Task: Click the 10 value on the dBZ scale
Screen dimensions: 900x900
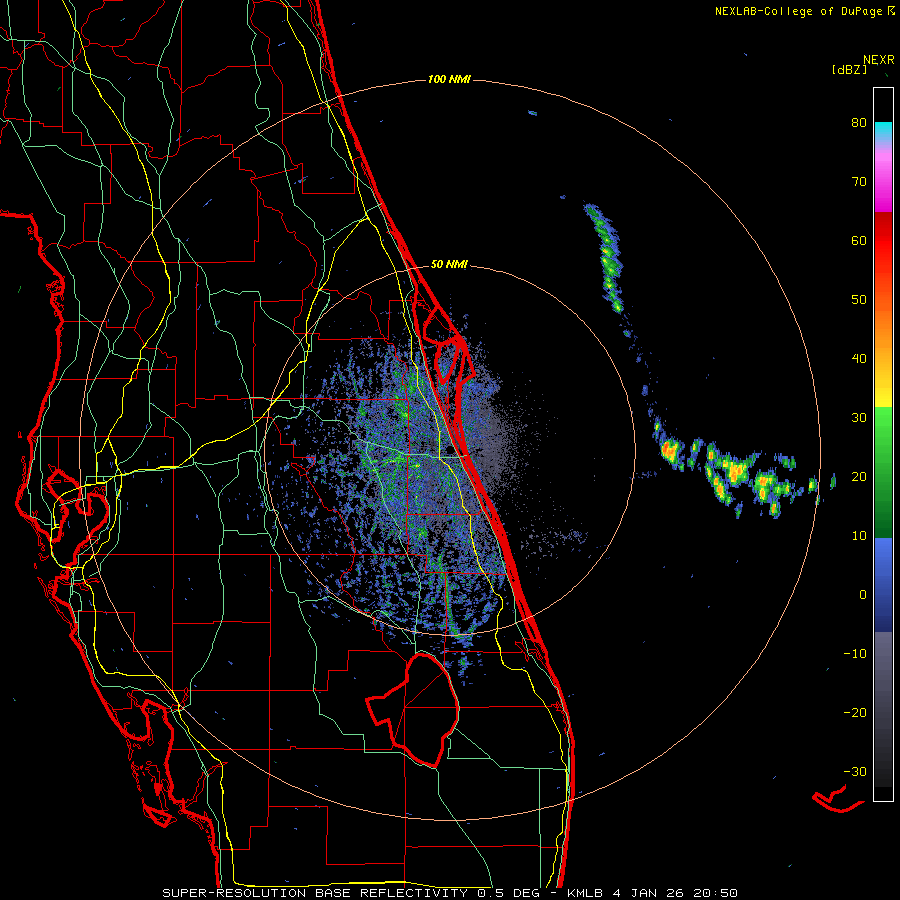Action: tap(859, 536)
